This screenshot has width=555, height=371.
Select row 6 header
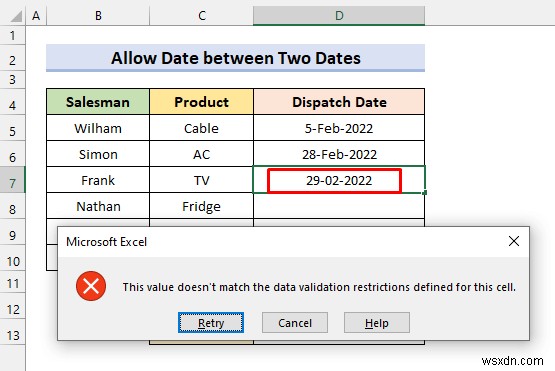click(x=12, y=154)
